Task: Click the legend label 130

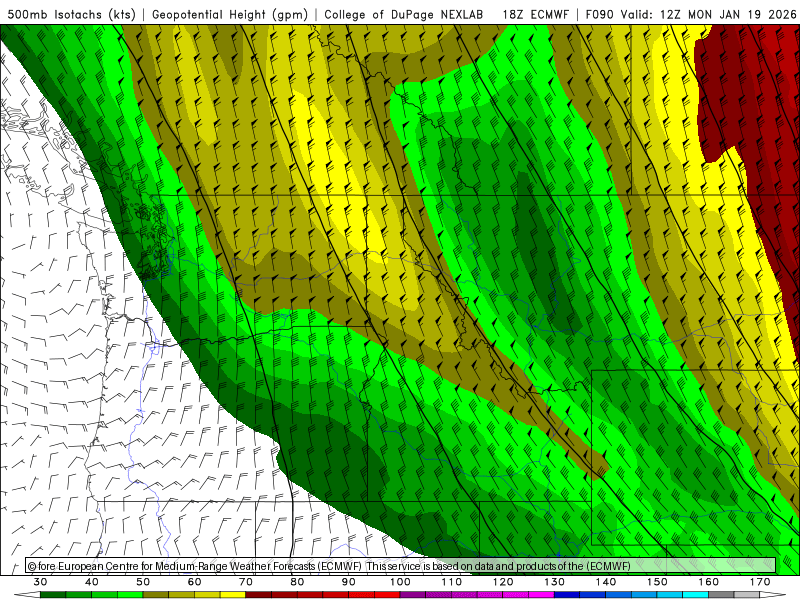Action: 554,582
